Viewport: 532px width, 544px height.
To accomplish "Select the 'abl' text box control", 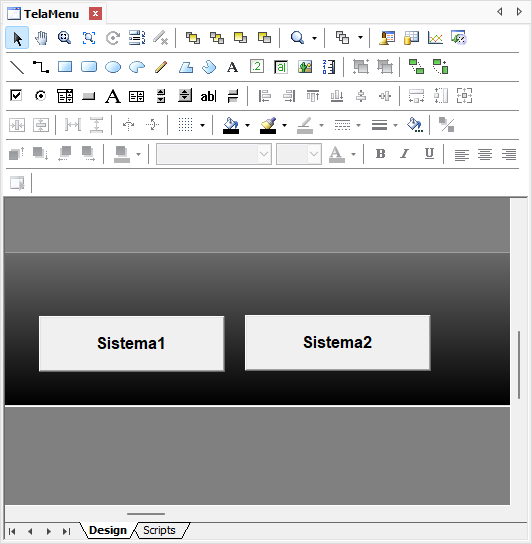I will 208,96.
